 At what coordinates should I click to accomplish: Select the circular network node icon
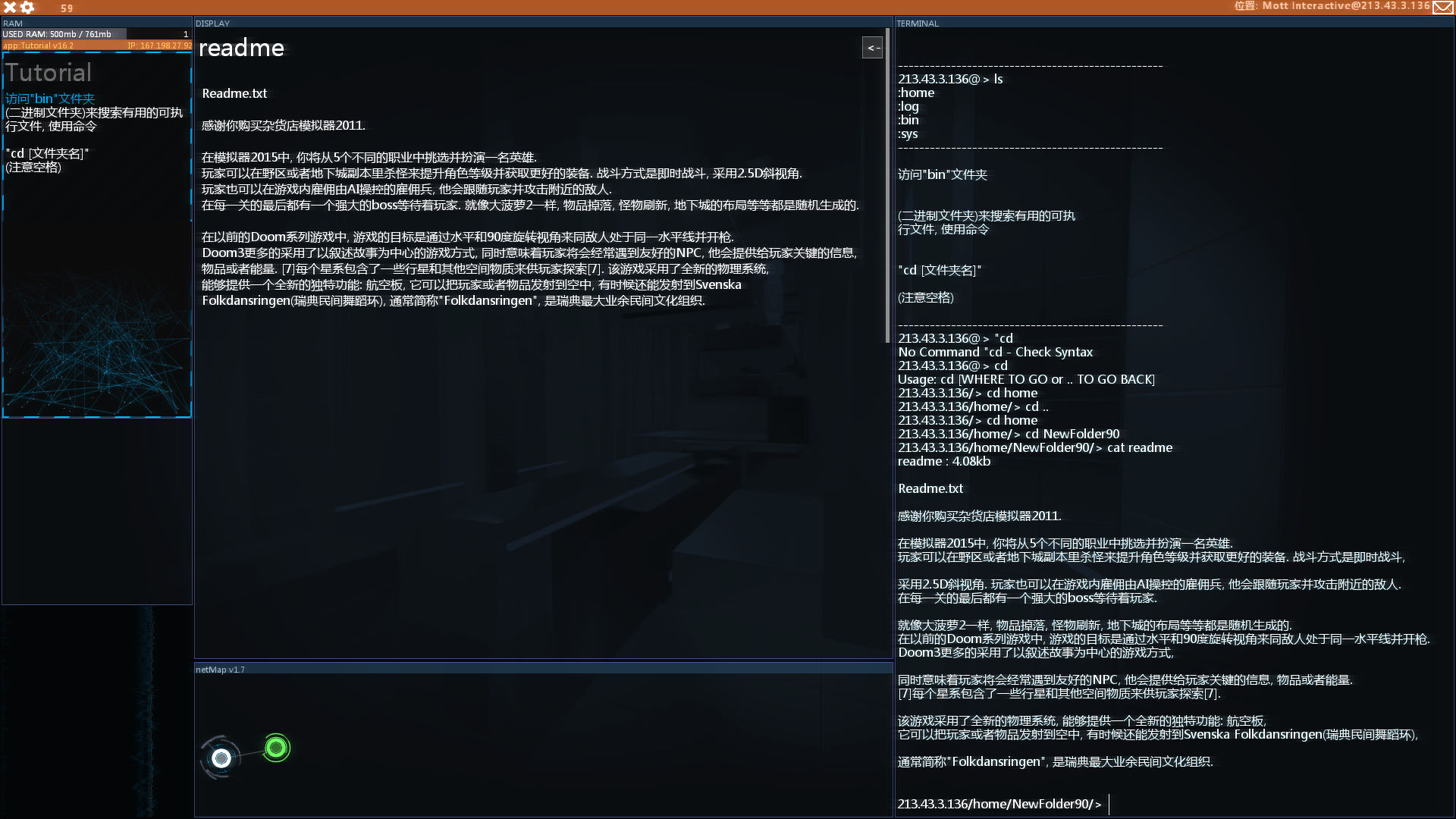click(277, 747)
